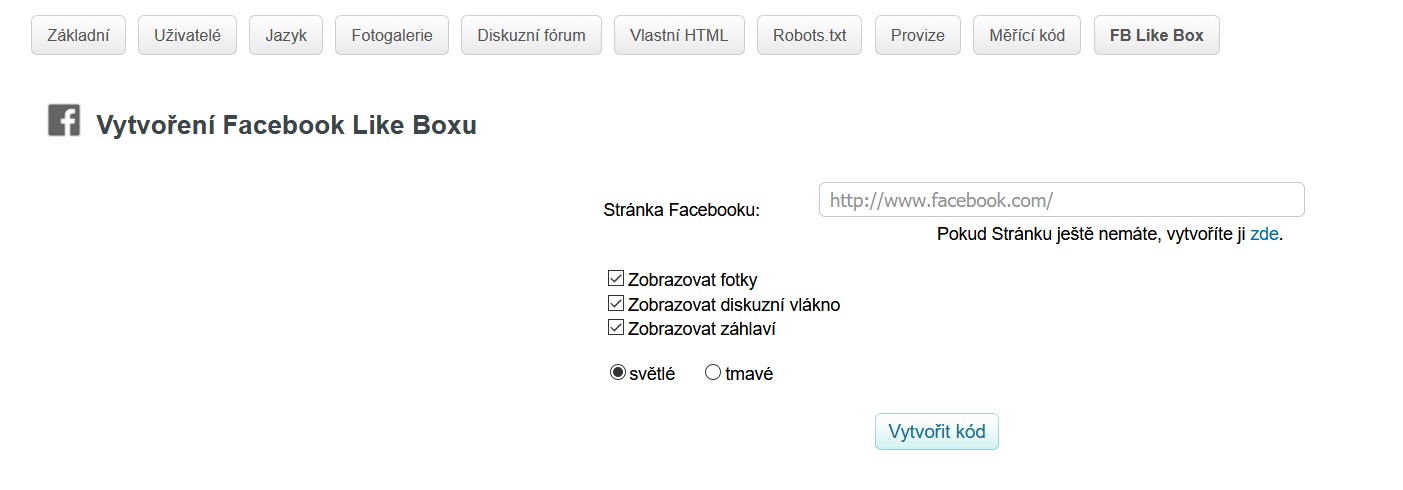The height and width of the screenshot is (490, 1403).
Task: Open the Provize tab
Action: [917, 35]
